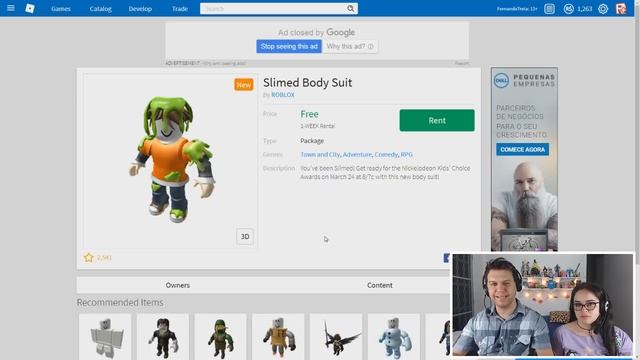
Task: Click the Free price text
Action: pyautogui.click(x=309, y=114)
